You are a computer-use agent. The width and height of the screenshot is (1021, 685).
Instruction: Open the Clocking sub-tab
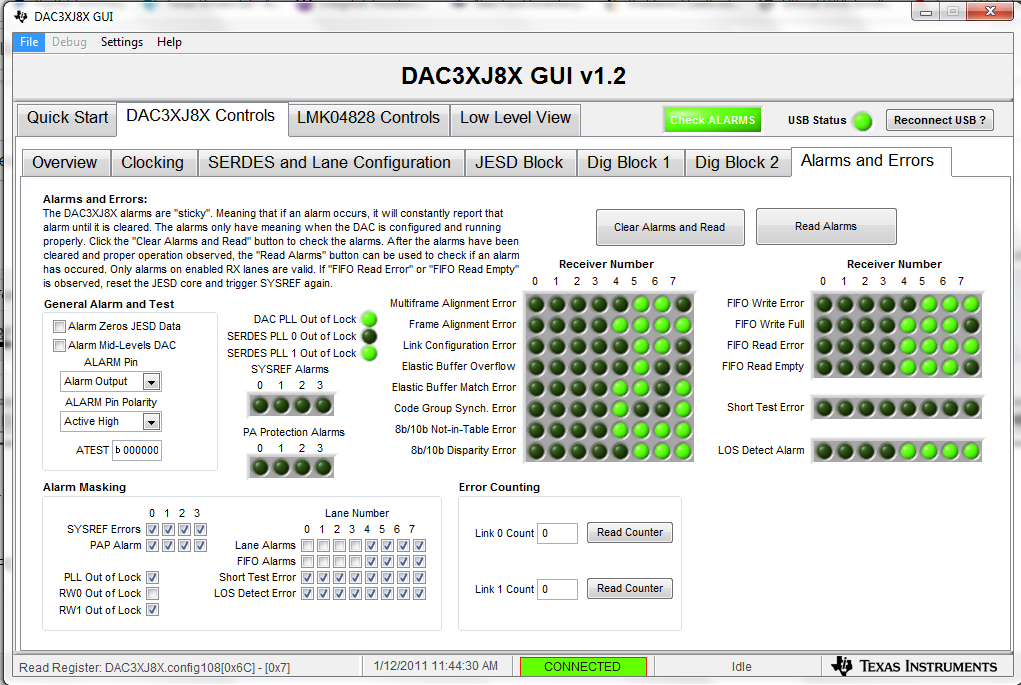[152, 163]
